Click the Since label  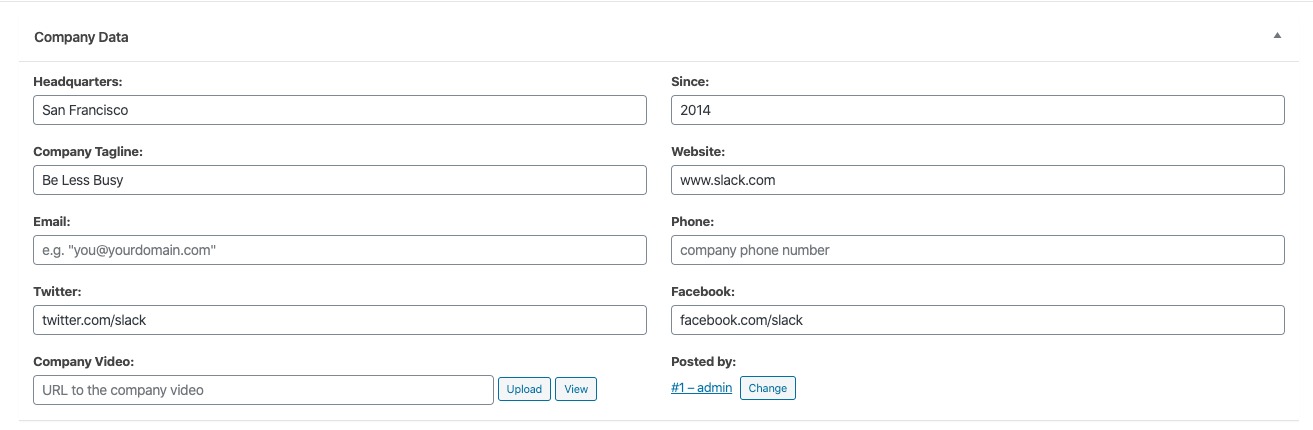(690, 81)
